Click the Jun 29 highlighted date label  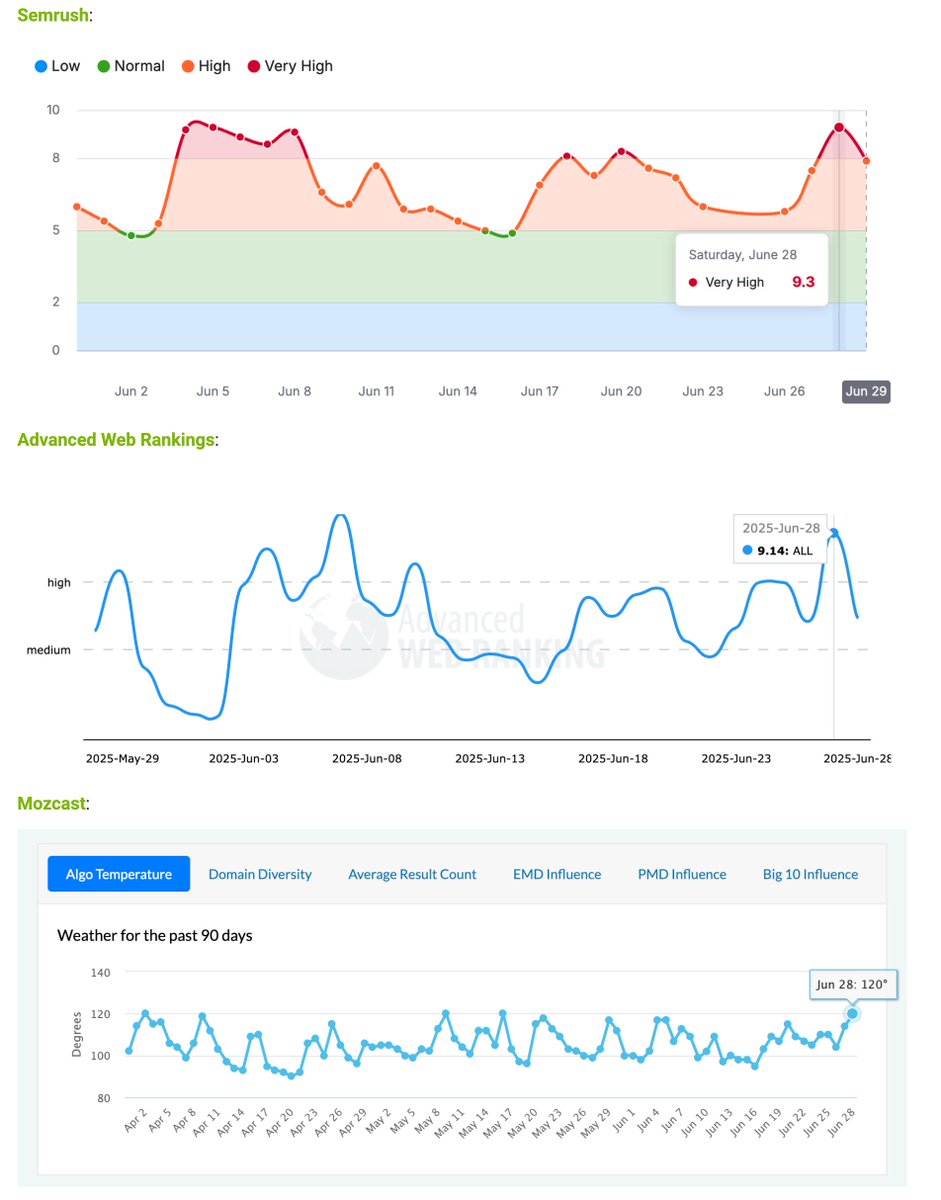click(866, 391)
